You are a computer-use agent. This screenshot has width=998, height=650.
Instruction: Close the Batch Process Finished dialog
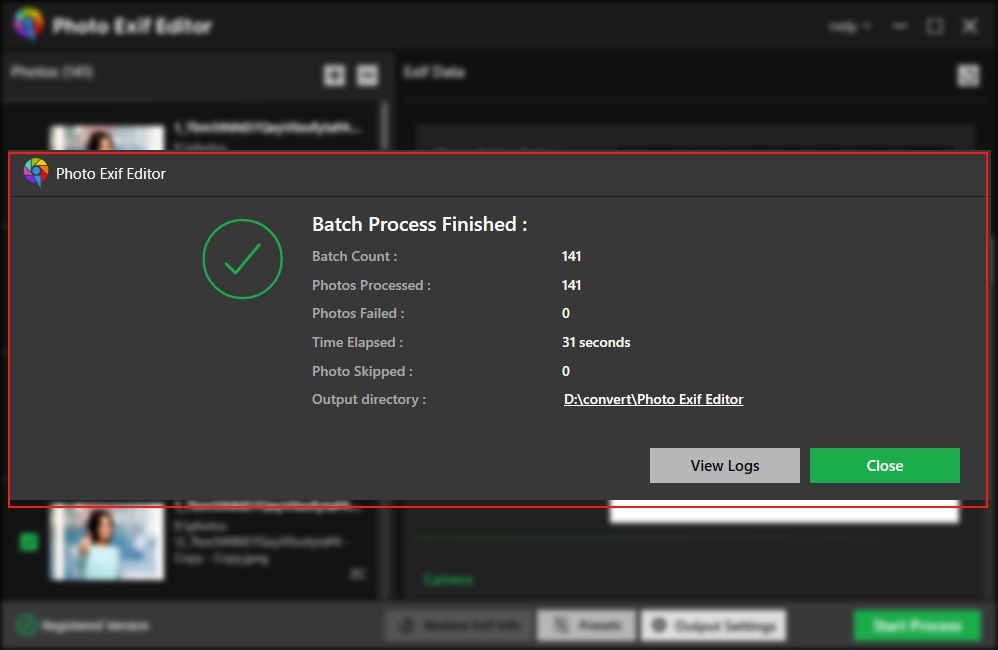tap(884, 465)
